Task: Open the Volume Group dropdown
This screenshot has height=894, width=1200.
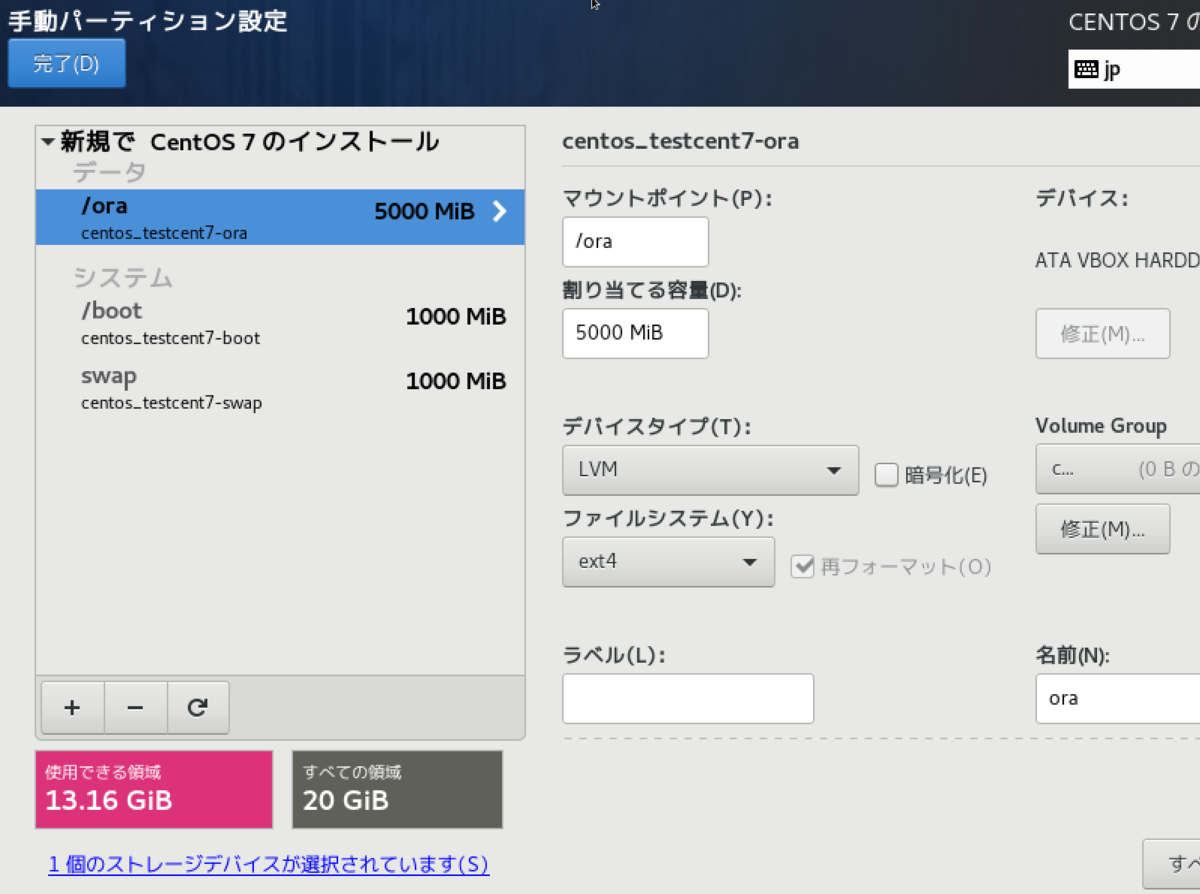Action: (x=1117, y=470)
